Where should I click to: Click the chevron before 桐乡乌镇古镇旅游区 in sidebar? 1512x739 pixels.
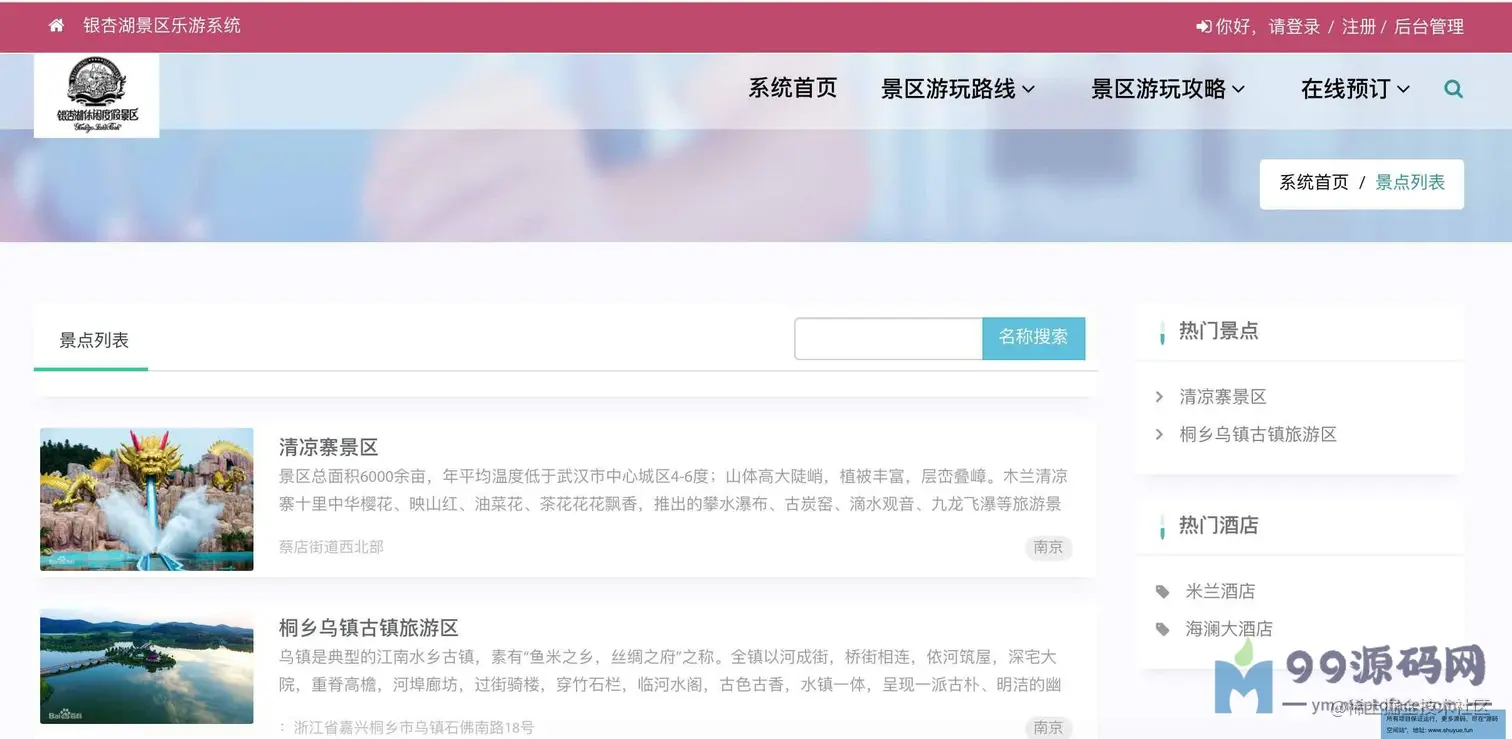(1159, 434)
